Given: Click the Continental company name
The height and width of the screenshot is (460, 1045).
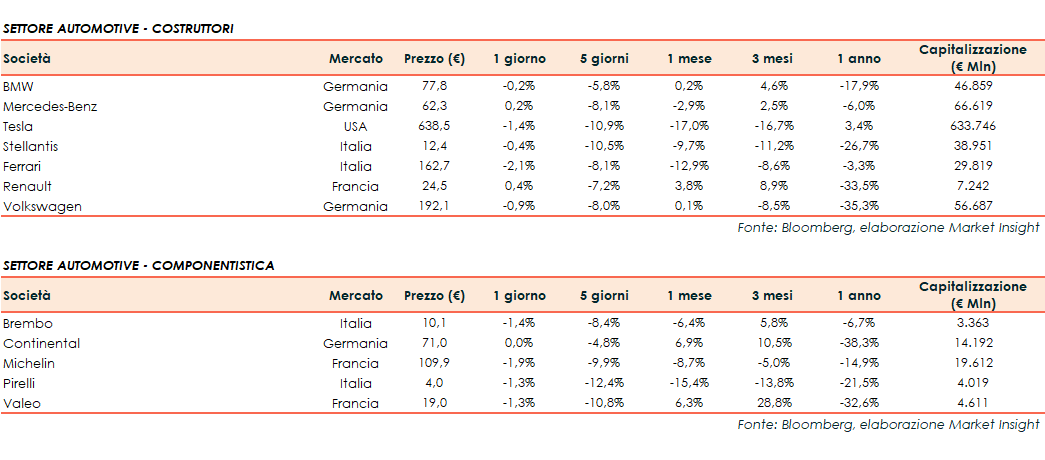Looking at the screenshot, I should (x=41, y=343).
